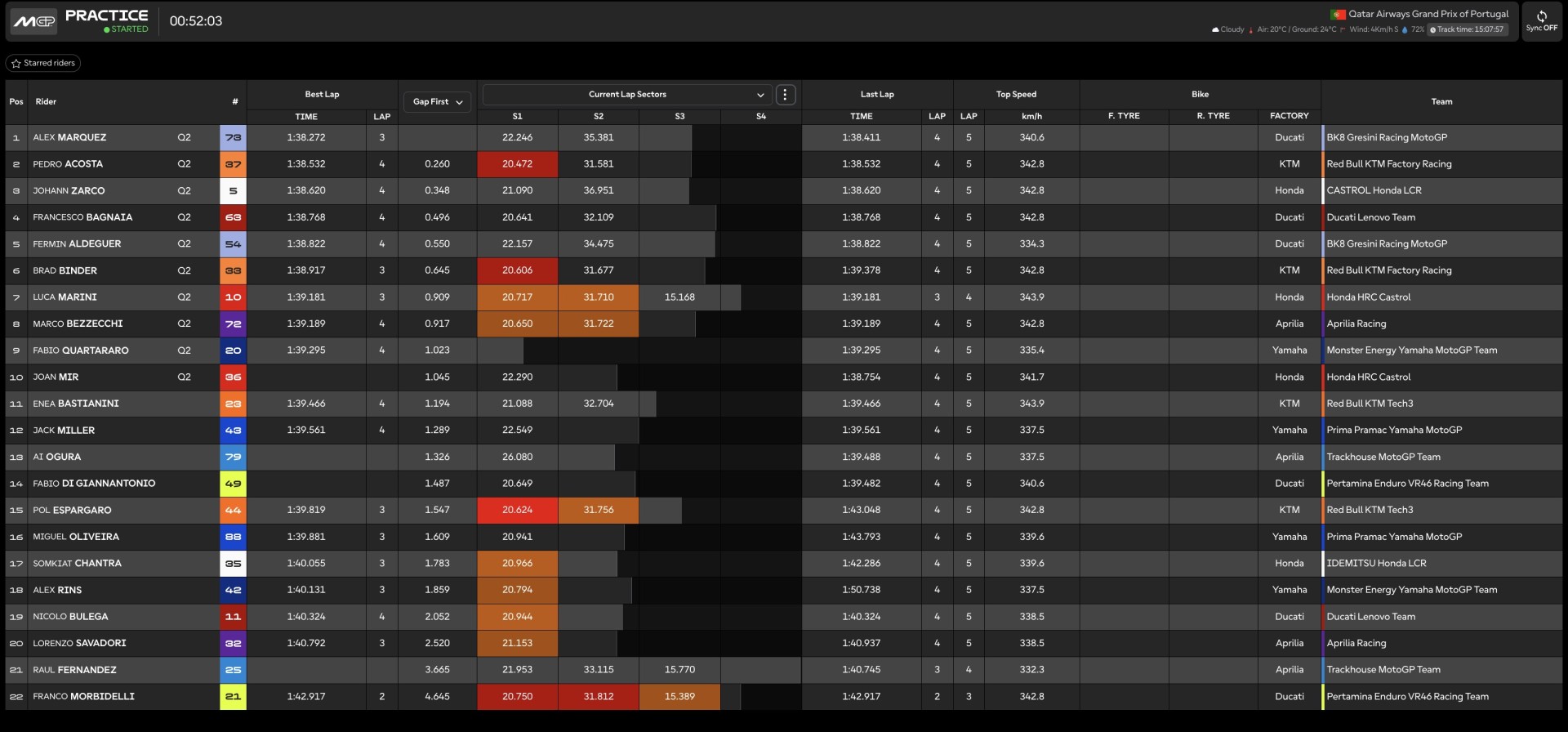1568x732 pixels.
Task: Click the Top Speed km/h header
Action: pos(1031,116)
